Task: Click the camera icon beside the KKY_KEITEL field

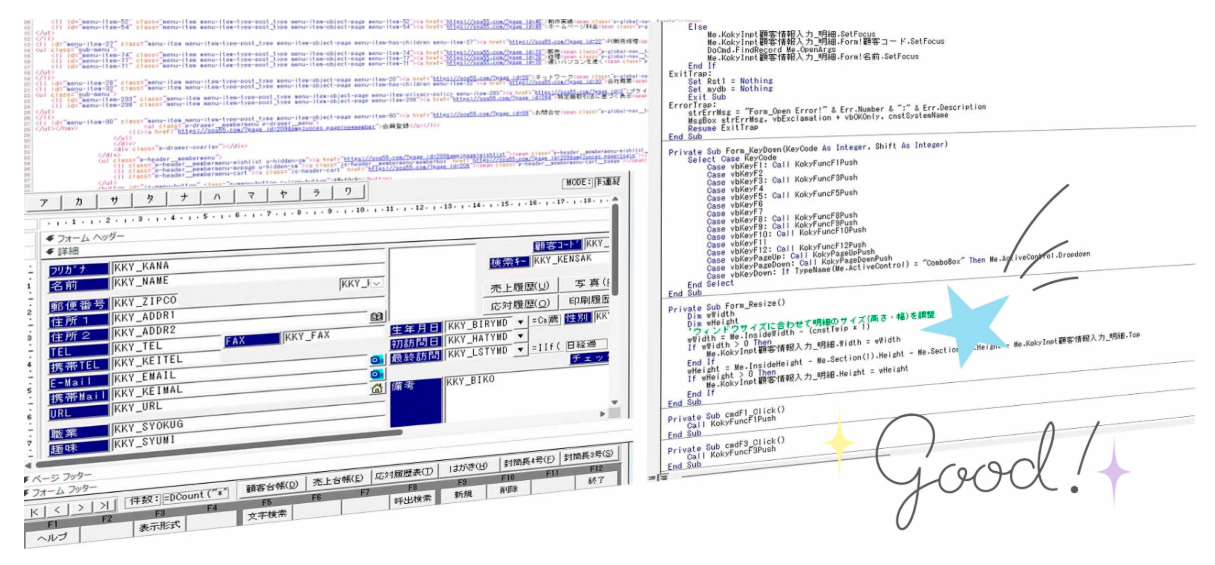Action: 377,359
